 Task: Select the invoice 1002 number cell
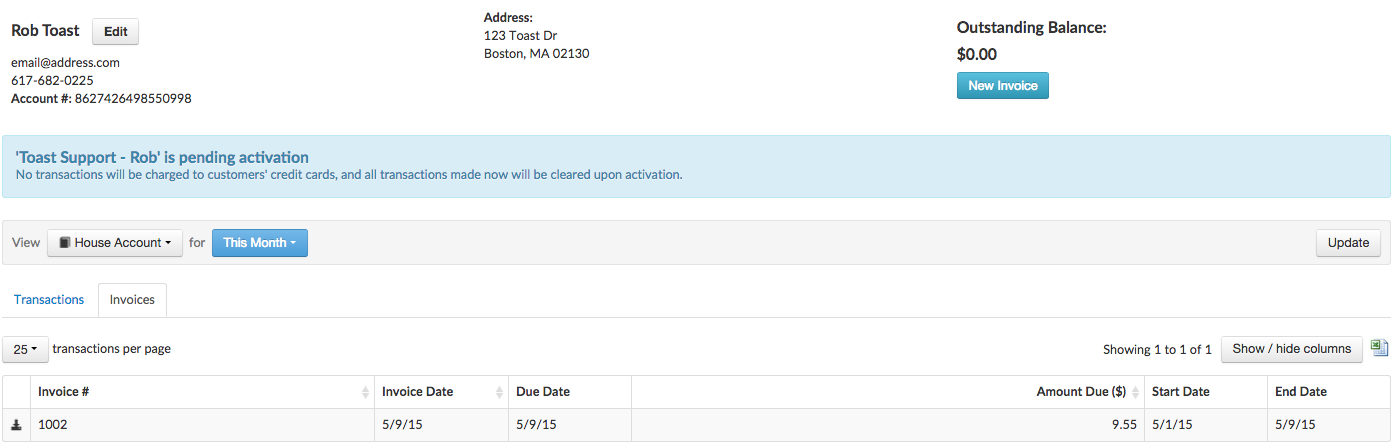tap(53, 425)
